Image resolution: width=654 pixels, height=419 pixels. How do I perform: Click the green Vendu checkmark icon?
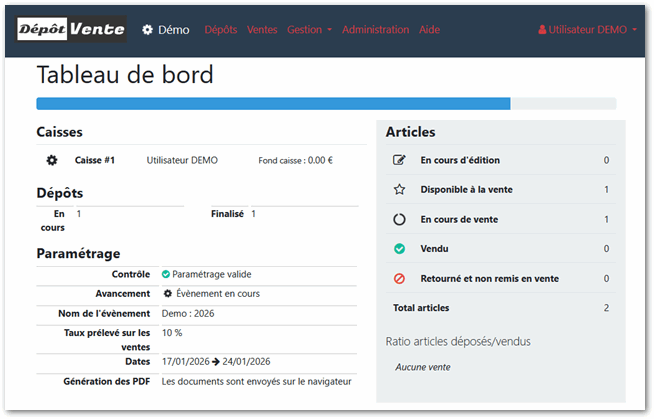[x=400, y=249]
